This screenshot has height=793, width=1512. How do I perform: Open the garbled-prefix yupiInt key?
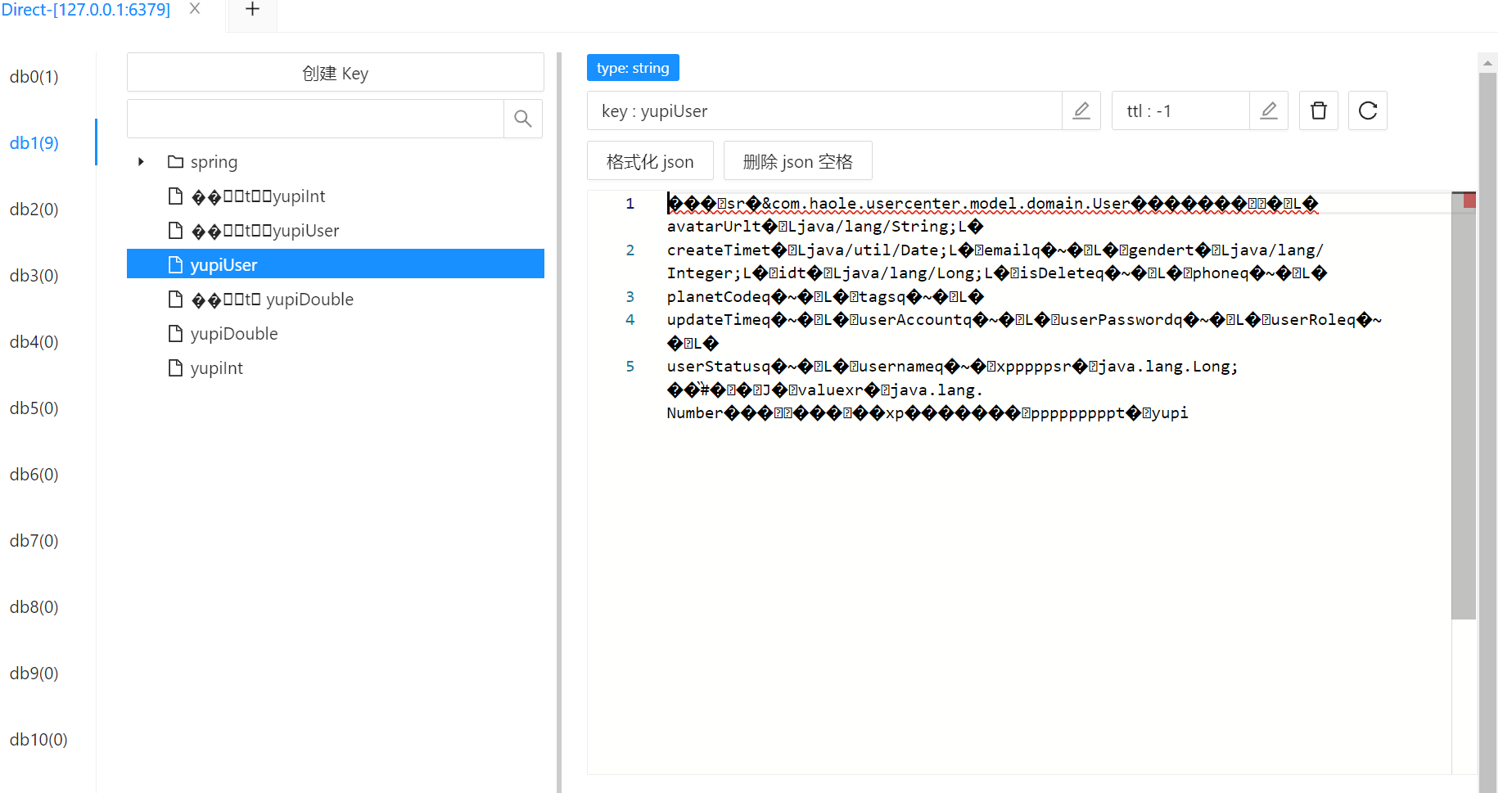click(x=258, y=196)
